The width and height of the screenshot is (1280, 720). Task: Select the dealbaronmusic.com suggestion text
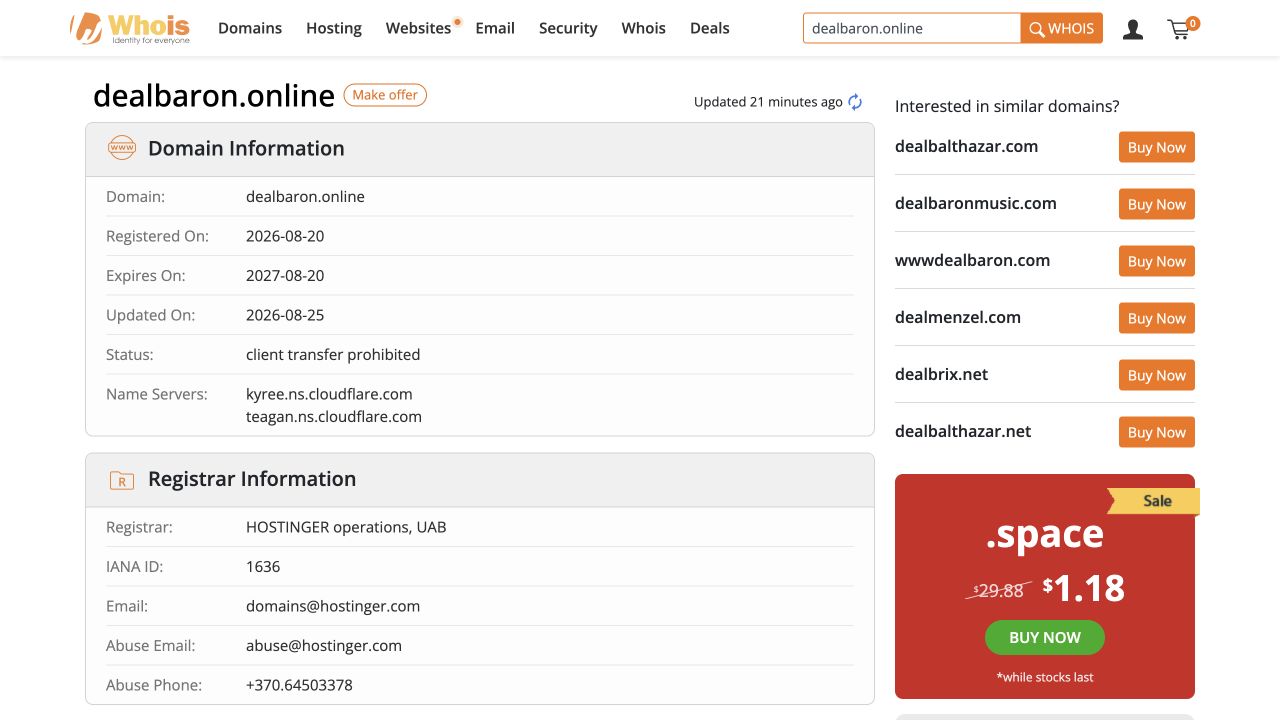coord(976,203)
